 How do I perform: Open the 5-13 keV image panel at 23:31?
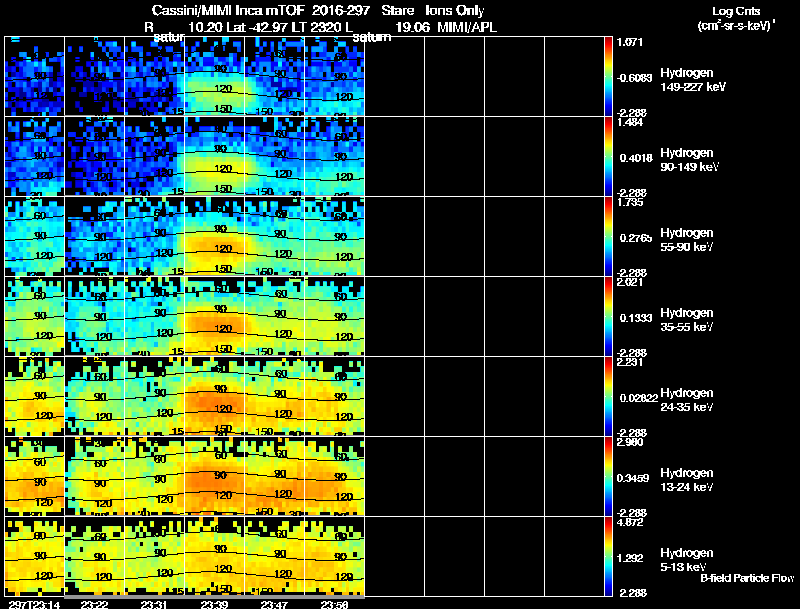click(155, 557)
